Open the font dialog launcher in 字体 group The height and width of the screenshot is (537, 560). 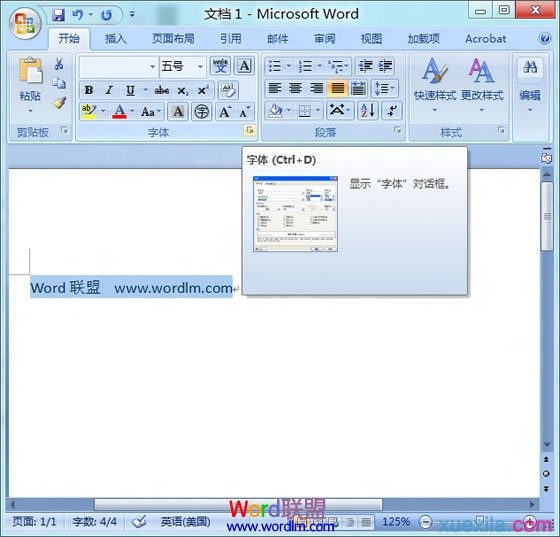[x=250, y=131]
